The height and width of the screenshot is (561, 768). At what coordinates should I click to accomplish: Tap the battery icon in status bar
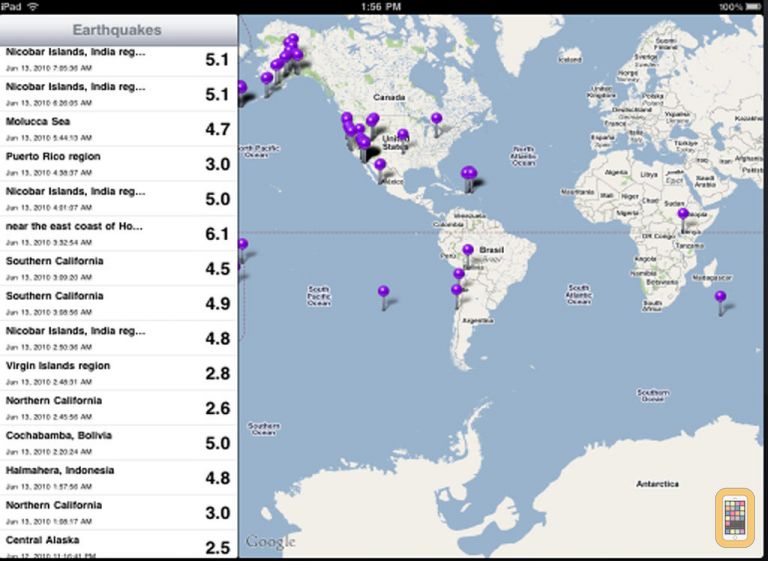tap(753, 7)
